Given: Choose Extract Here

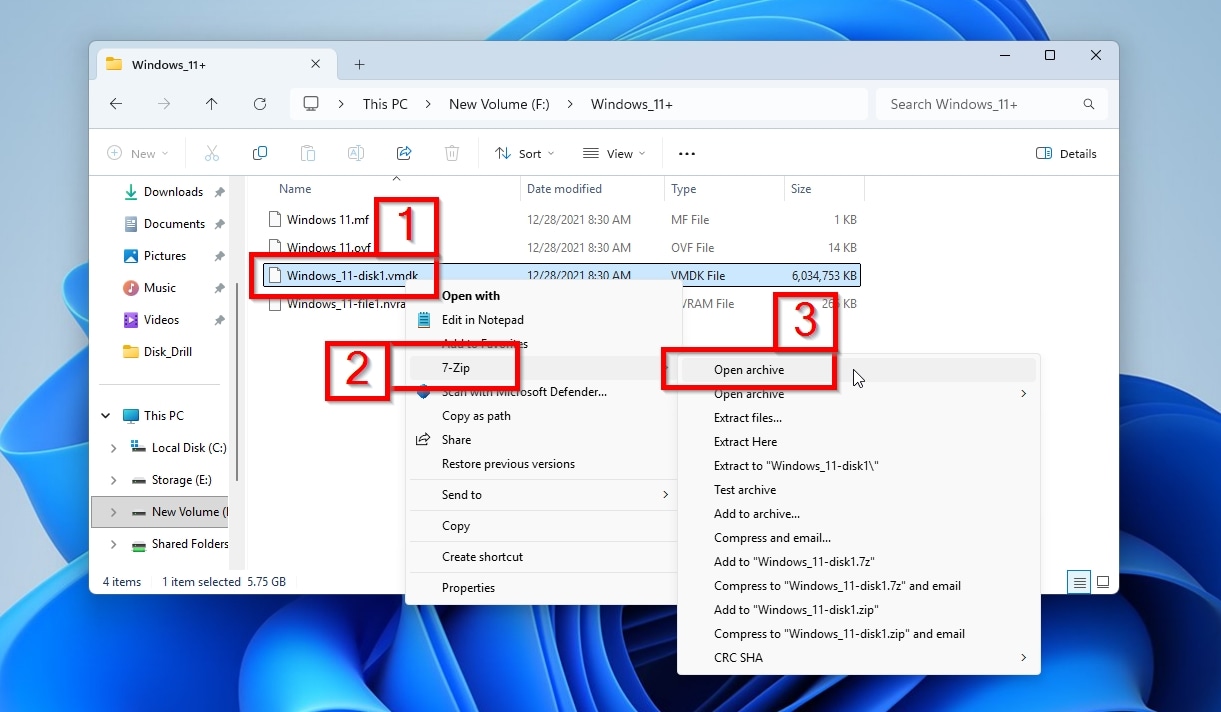Looking at the screenshot, I should (745, 442).
